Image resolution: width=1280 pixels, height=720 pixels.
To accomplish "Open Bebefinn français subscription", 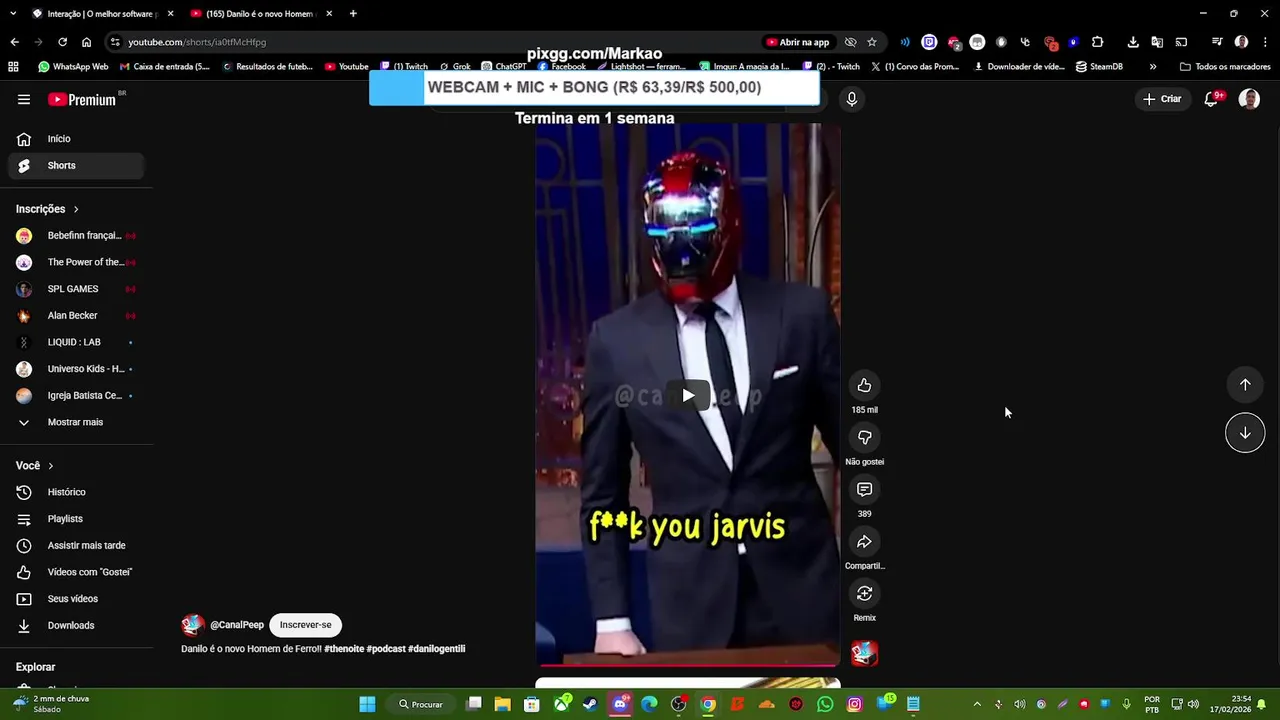I will [76, 236].
